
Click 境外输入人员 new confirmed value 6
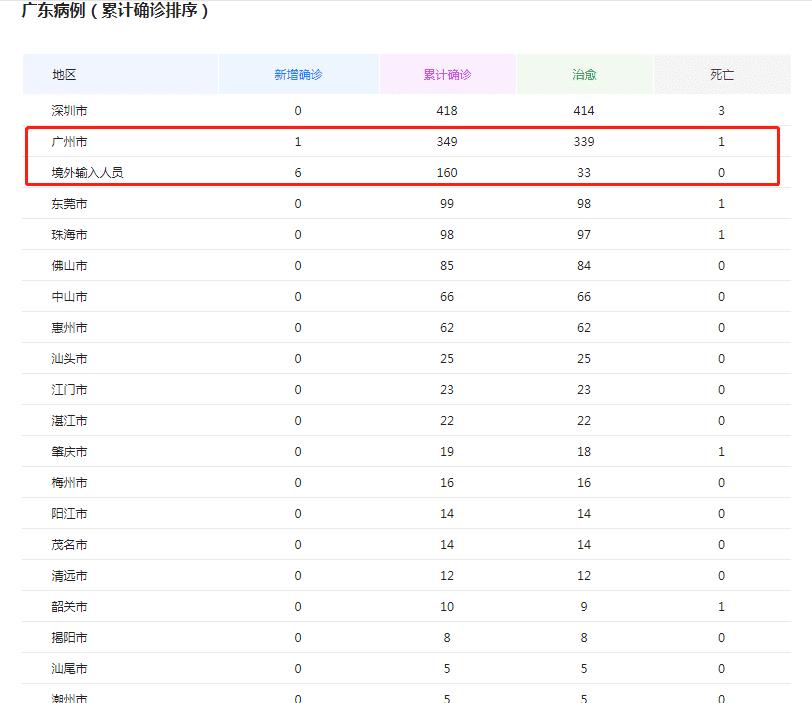pyautogui.click(x=298, y=173)
